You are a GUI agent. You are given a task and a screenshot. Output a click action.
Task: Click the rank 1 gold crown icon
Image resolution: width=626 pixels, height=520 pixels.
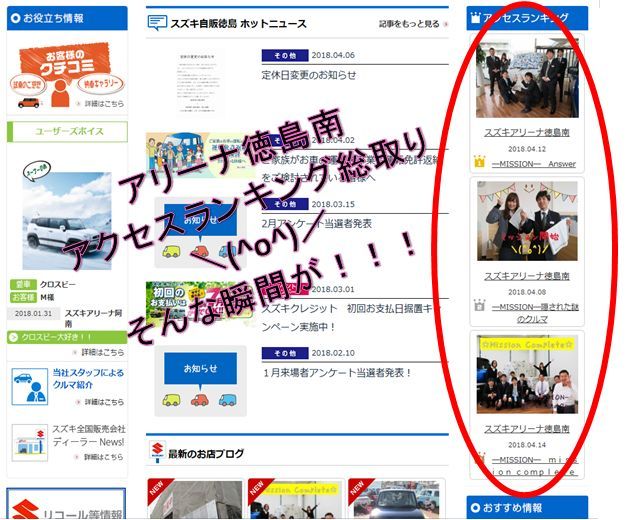pos(479,161)
